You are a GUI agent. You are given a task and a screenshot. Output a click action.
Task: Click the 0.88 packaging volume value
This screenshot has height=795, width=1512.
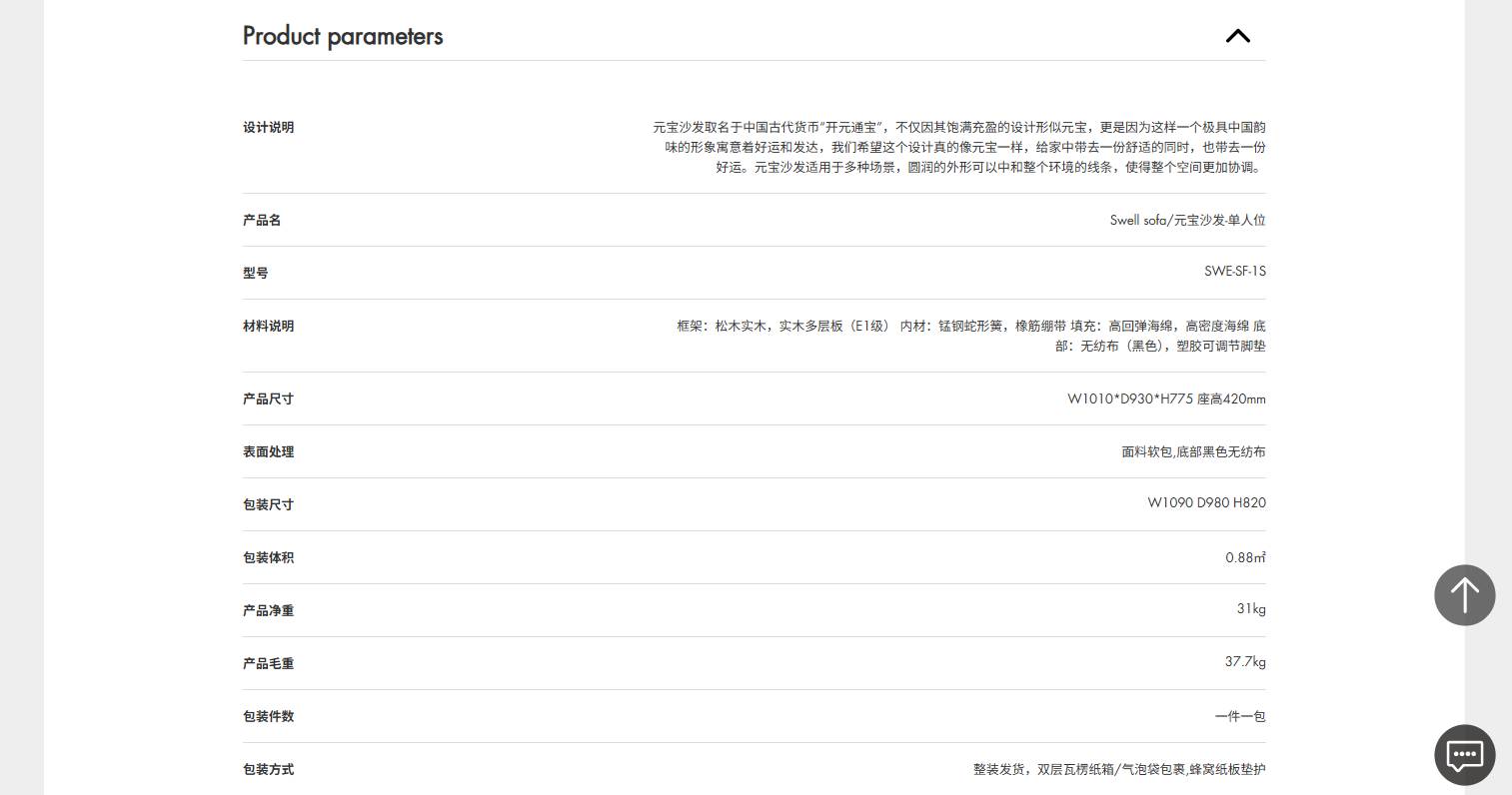[1245, 558]
